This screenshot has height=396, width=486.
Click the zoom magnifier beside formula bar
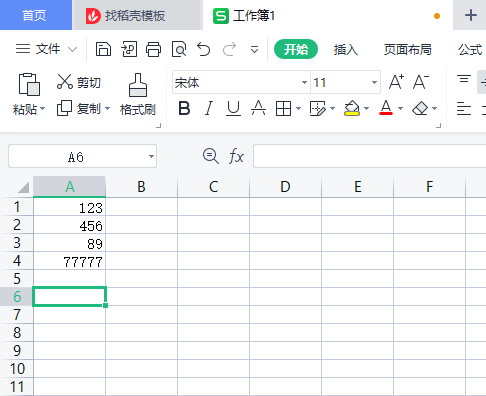[x=211, y=156]
